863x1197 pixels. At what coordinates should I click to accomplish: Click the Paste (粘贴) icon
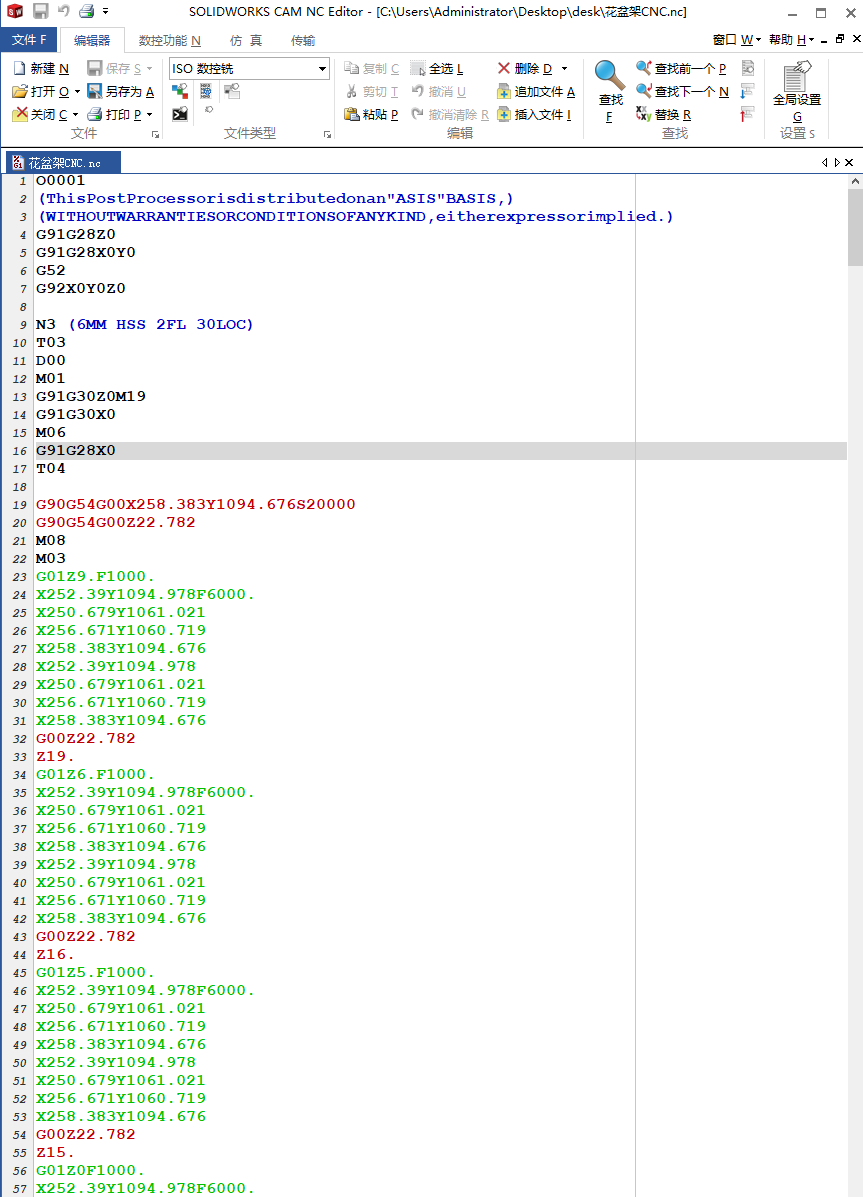click(351, 115)
